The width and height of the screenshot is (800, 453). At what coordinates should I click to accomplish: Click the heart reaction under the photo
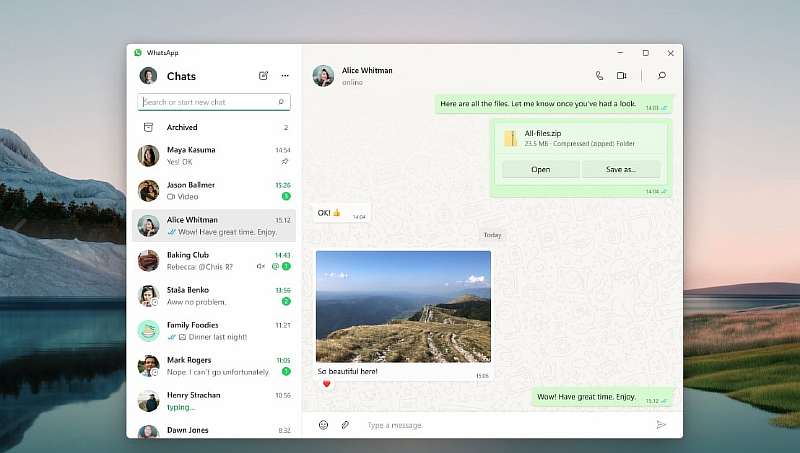(325, 384)
